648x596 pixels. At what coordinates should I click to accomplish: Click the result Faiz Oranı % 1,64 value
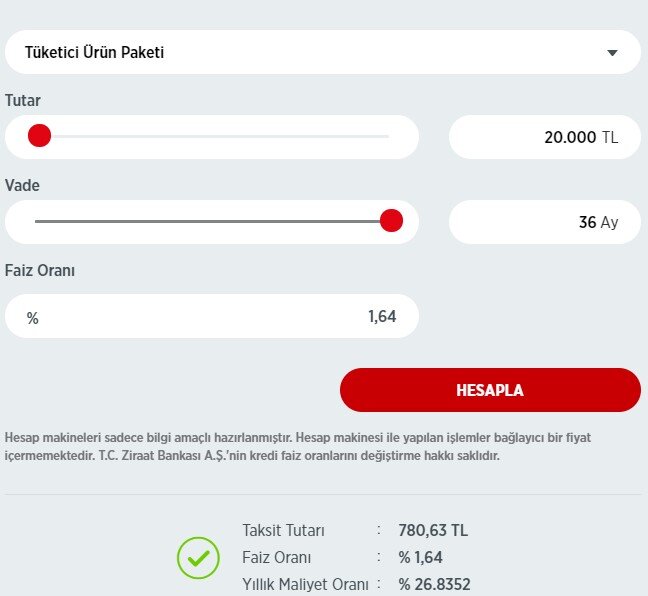point(420,558)
